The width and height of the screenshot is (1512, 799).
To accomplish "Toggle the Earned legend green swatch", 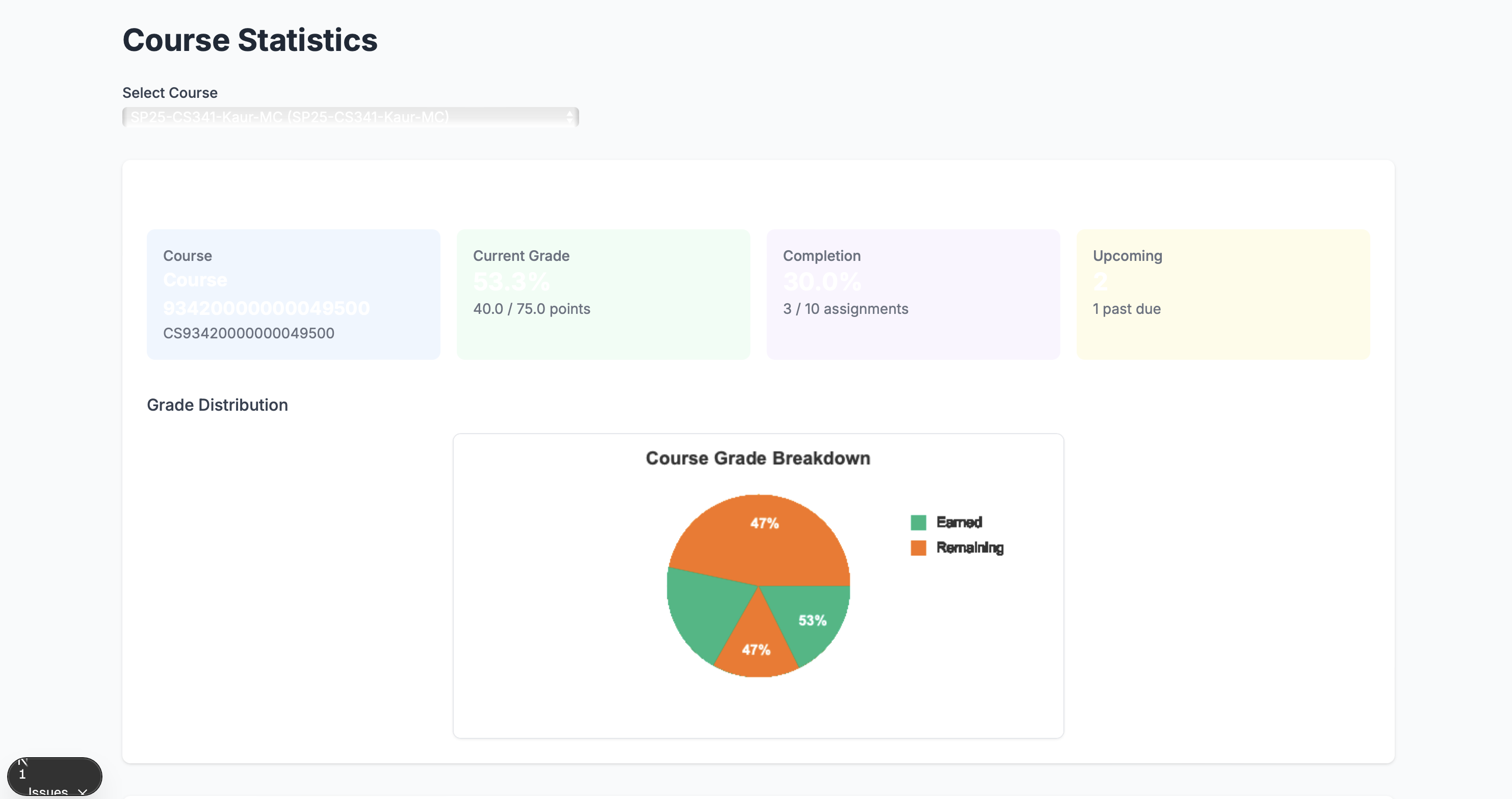I will point(918,522).
